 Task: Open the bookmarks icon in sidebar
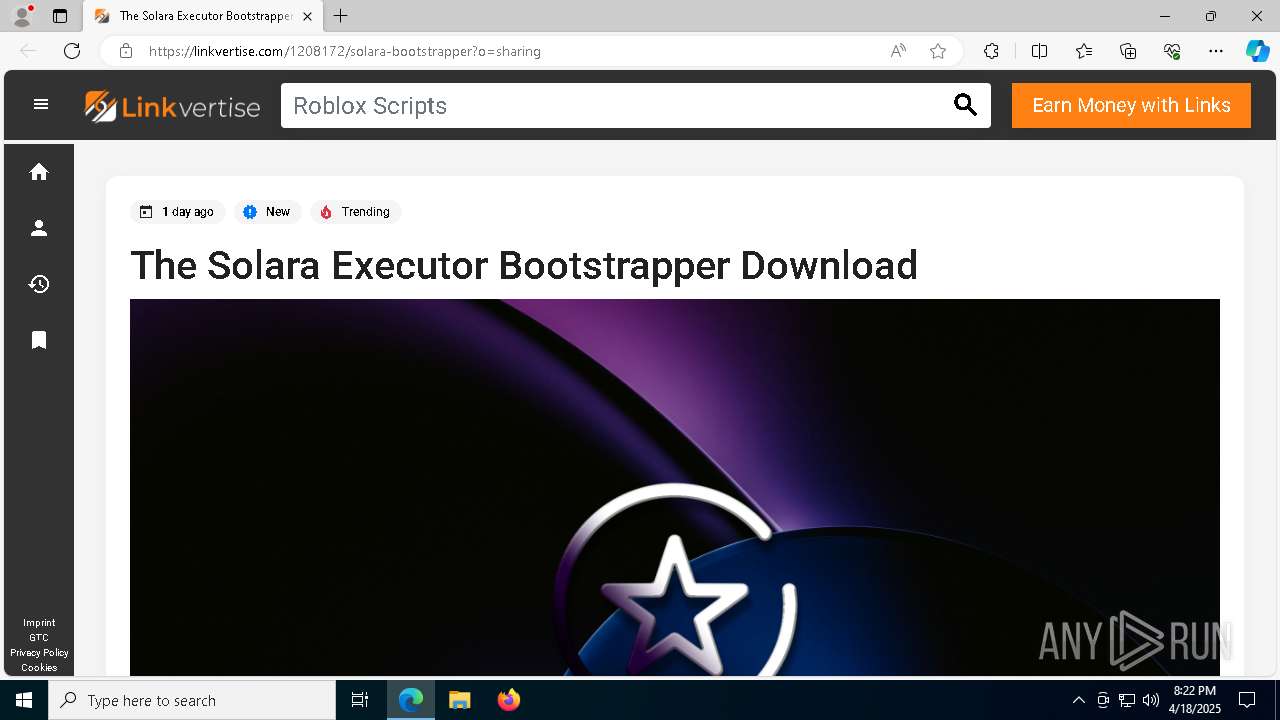pyautogui.click(x=39, y=340)
